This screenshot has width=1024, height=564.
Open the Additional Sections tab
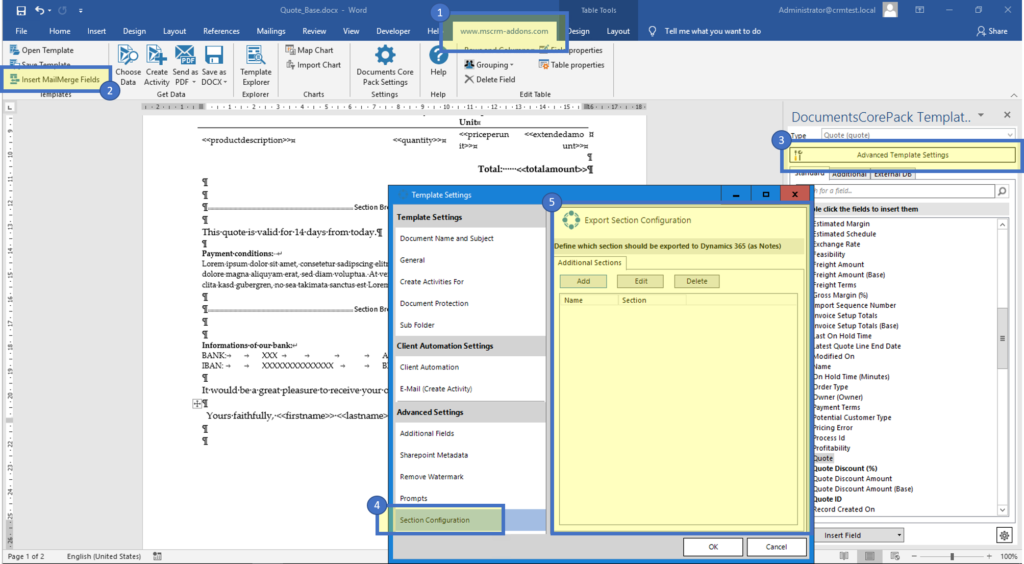(x=590, y=262)
